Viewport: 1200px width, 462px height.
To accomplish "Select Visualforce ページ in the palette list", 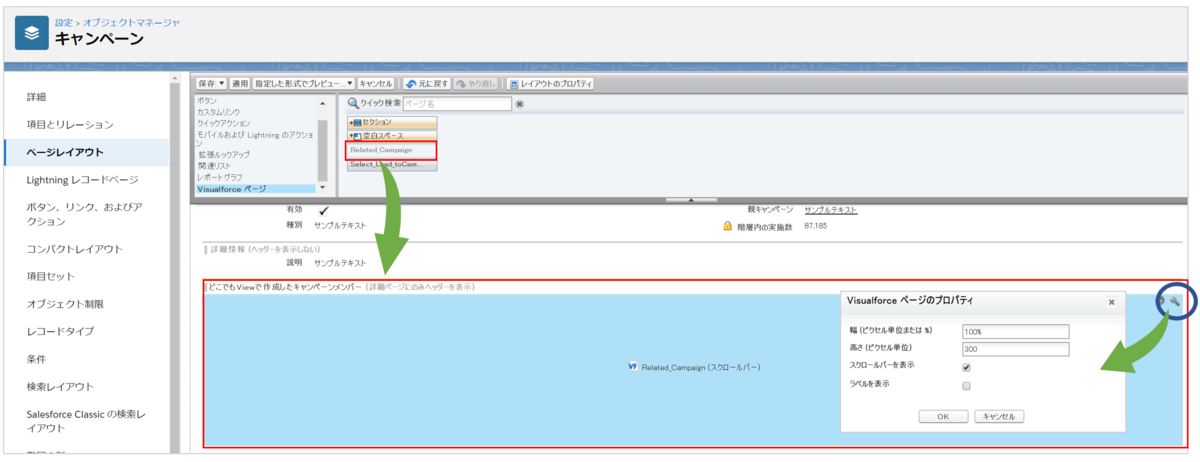I will pyautogui.click(x=231, y=188).
